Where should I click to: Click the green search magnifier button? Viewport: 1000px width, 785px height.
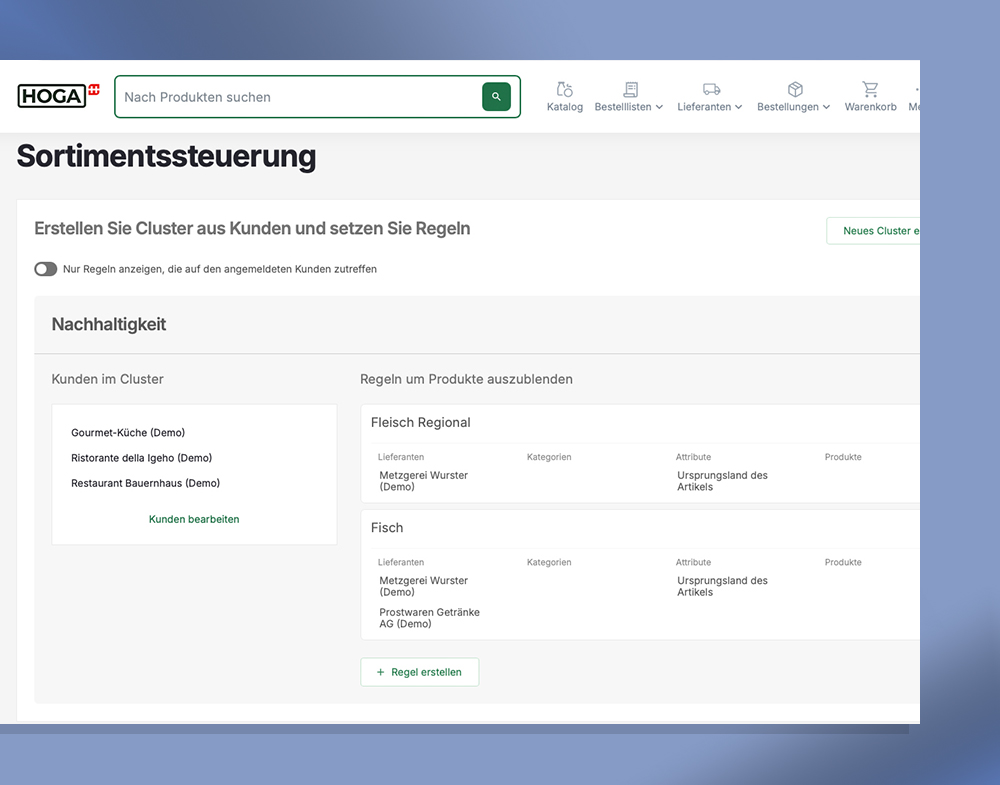click(496, 97)
